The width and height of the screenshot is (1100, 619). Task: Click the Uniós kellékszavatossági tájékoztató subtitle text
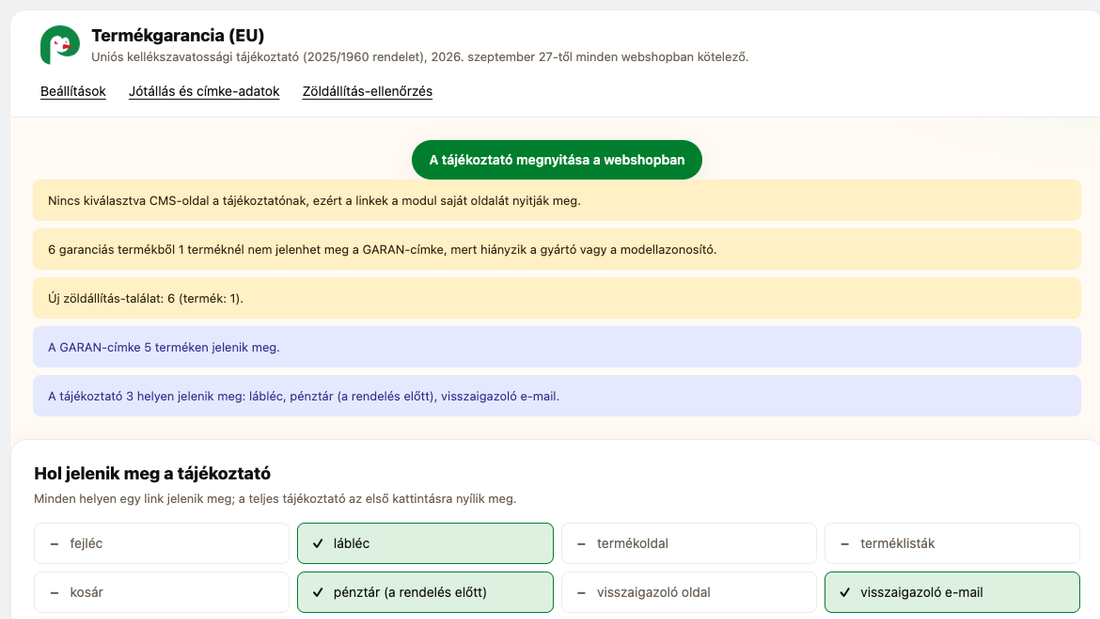[x=420, y=57]
